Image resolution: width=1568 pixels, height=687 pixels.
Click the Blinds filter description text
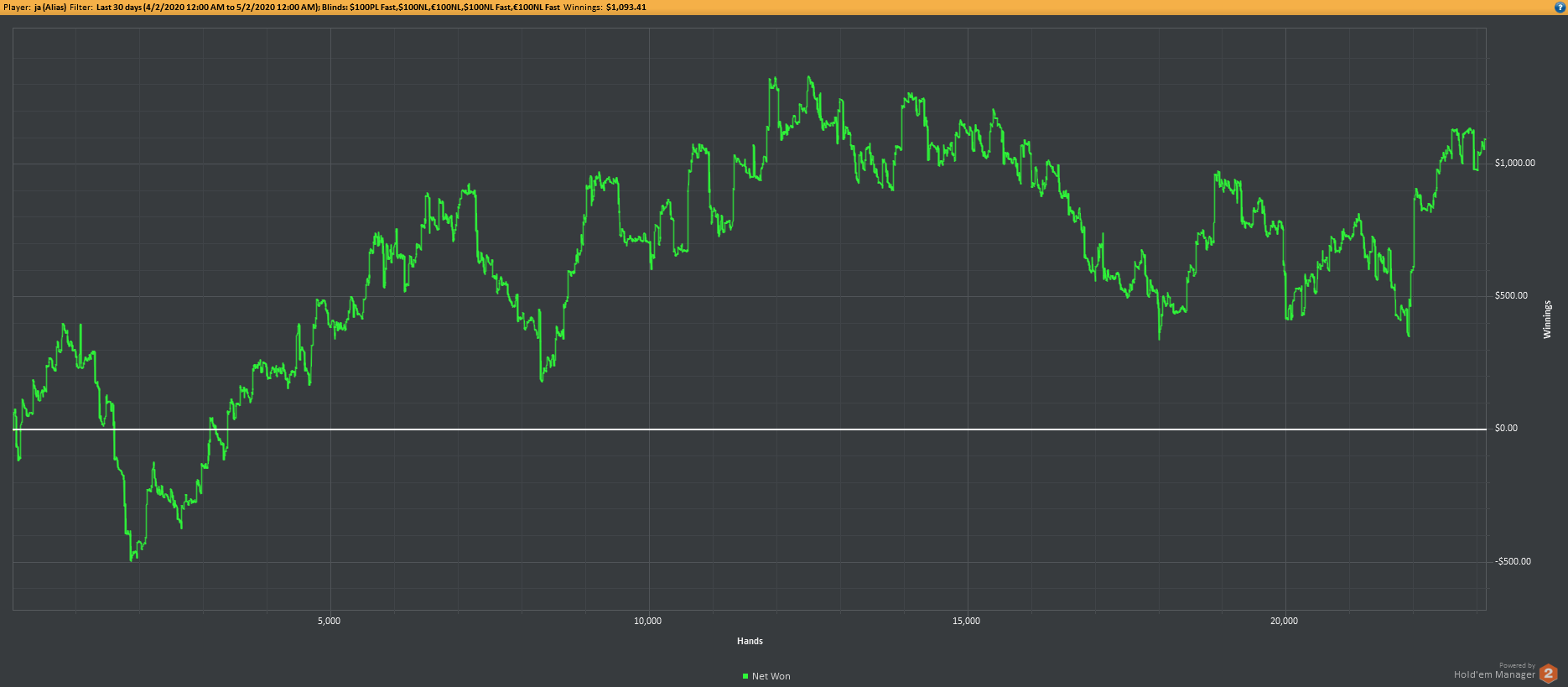441,8
